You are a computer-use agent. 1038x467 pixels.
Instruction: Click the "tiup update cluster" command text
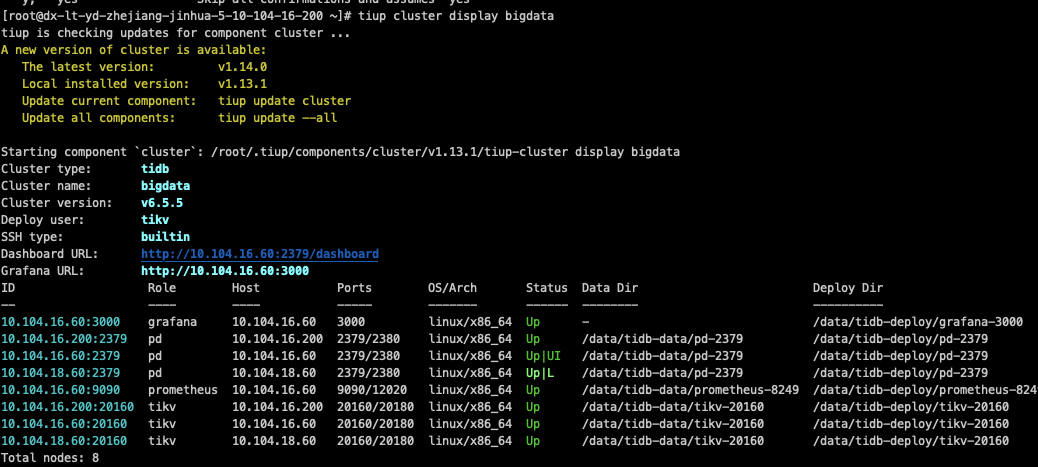click(284, 101)
